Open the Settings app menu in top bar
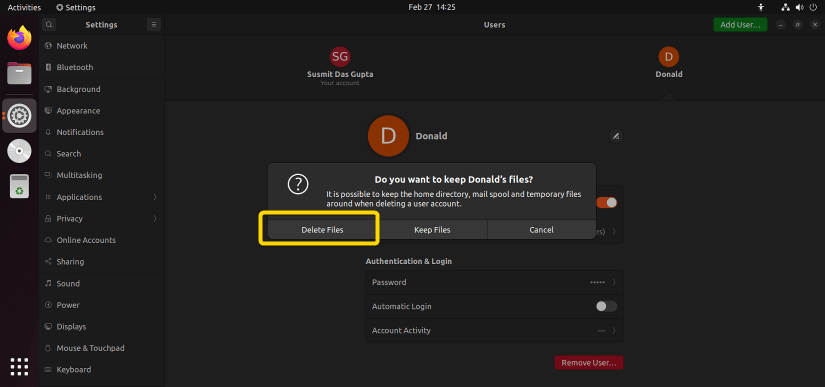The image size is (825, 387). pos(76,7)
